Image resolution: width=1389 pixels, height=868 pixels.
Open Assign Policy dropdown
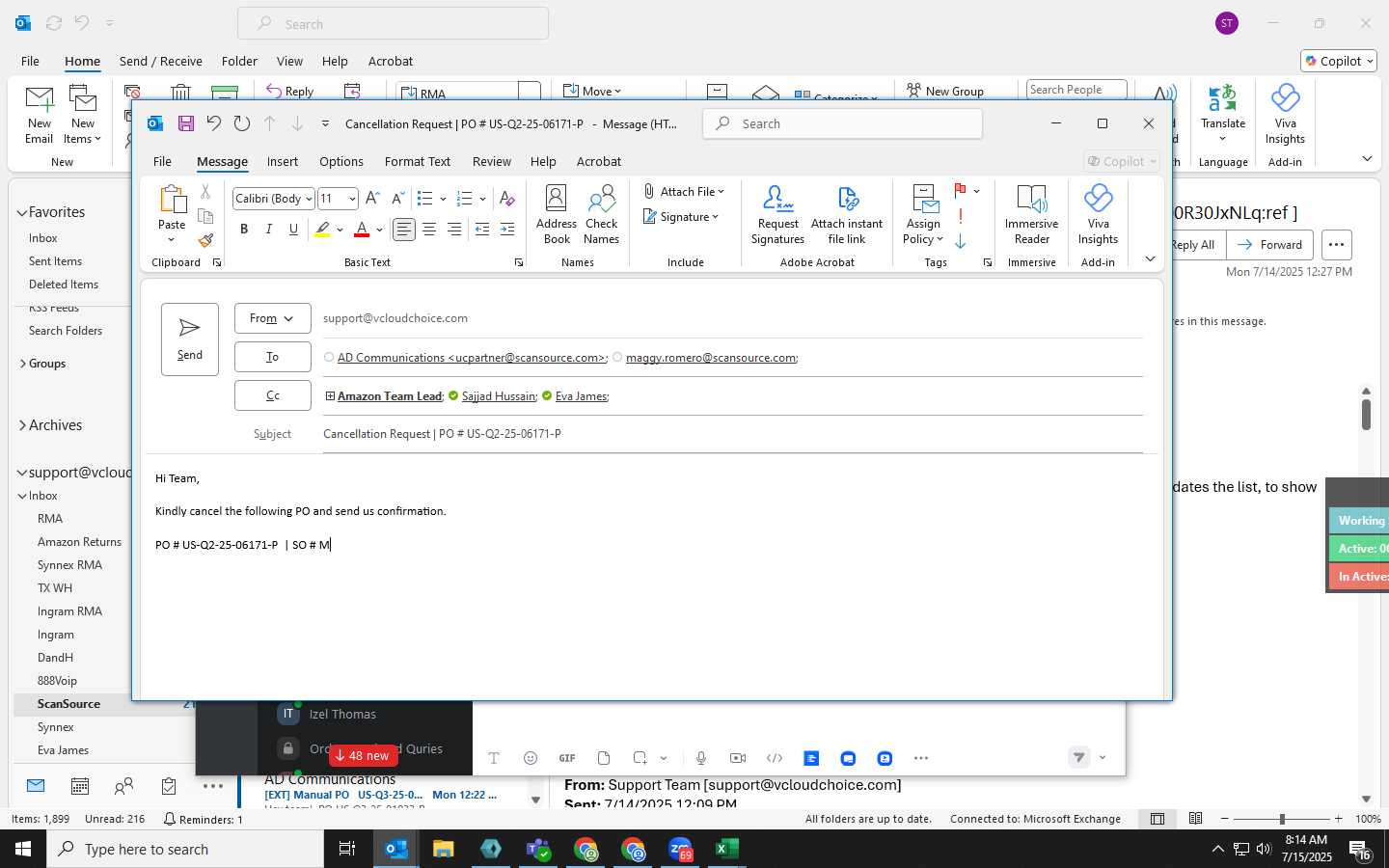(x=923, y=215)
